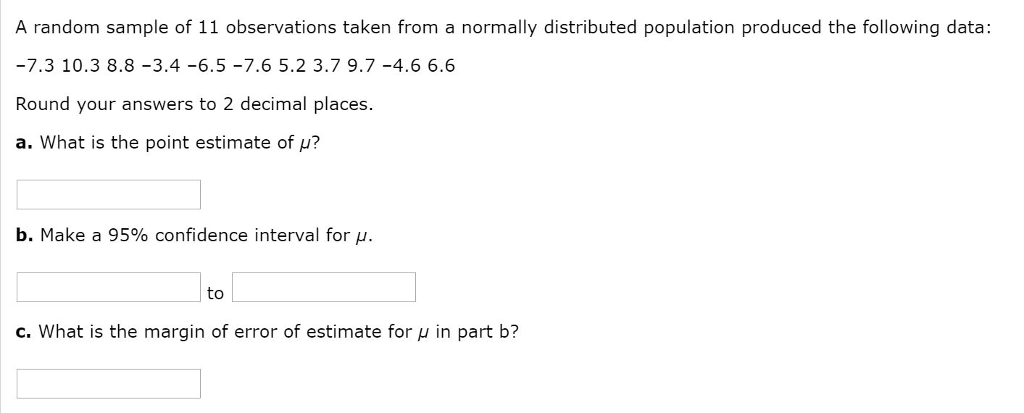Click the point estimate answer box
This screenshot has height=413, width=1024.
click(109, 194)
